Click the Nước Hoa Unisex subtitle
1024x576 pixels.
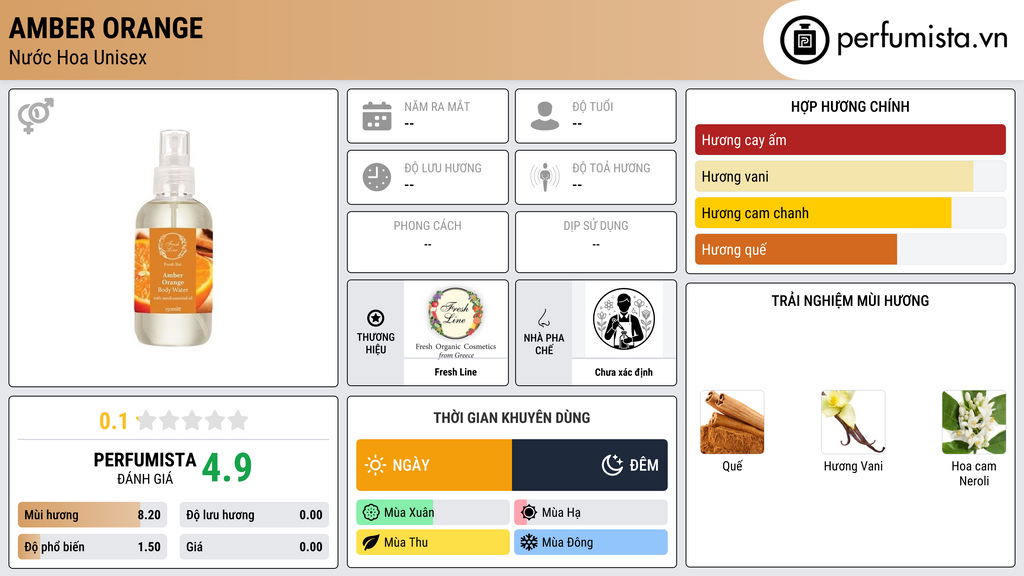78,57
